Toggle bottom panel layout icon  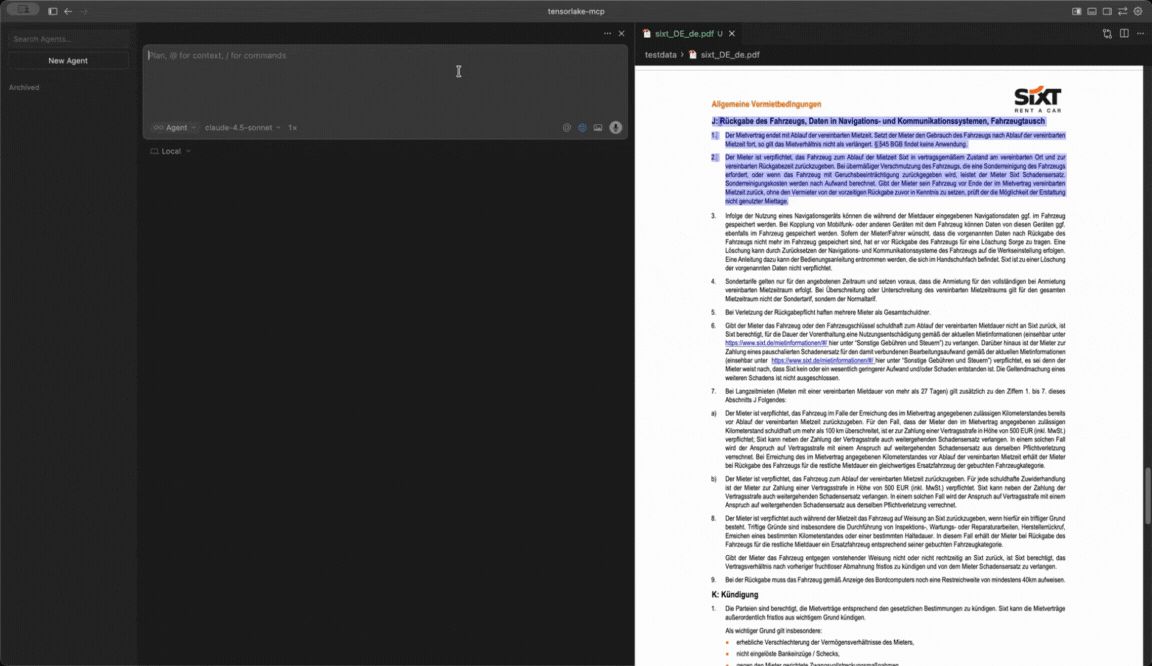coord(1092,11)
